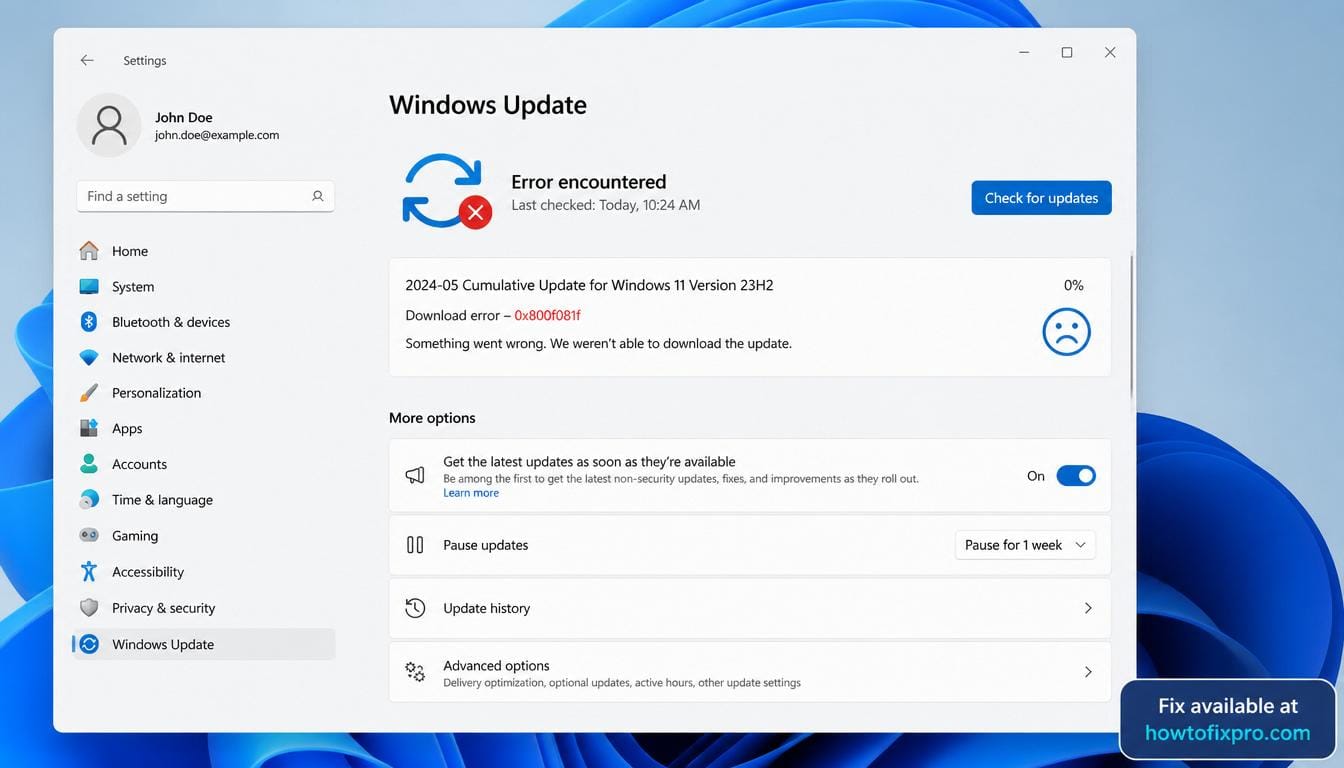Expand Update history with its chevron
1344x768 pixels.
pos(1088,608)
